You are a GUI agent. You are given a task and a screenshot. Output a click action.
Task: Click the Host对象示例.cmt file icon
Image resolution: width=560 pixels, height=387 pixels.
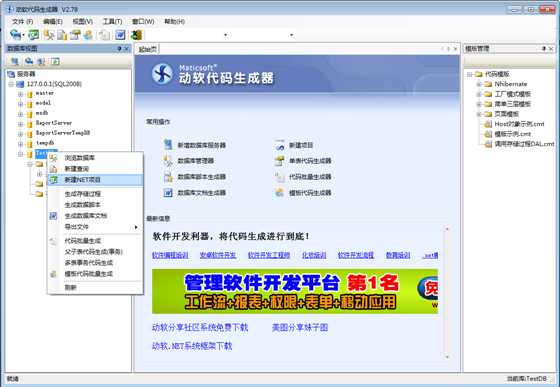click(x=488, y=124)
